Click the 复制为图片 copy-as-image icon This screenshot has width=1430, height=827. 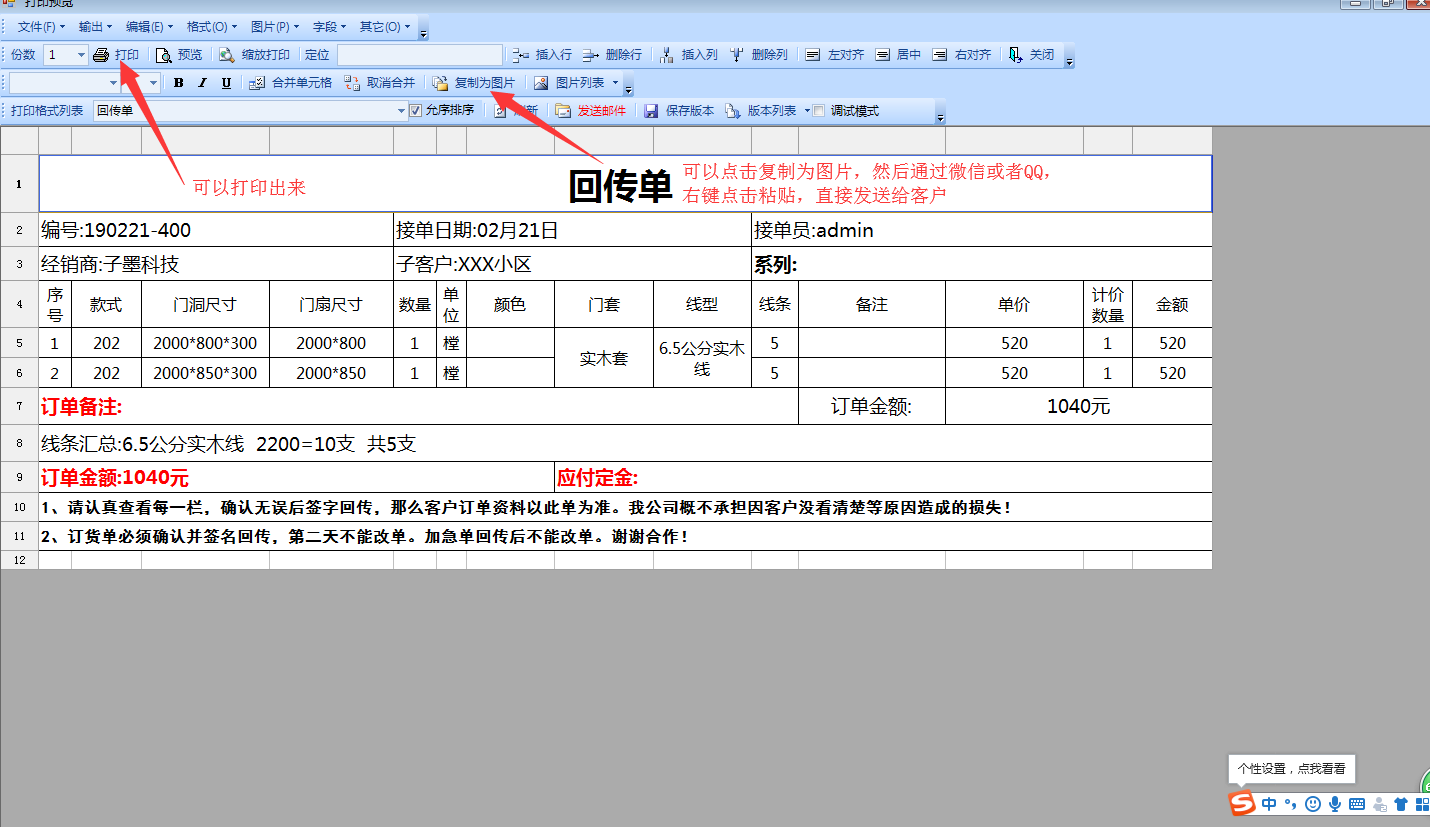pos(440,83)
